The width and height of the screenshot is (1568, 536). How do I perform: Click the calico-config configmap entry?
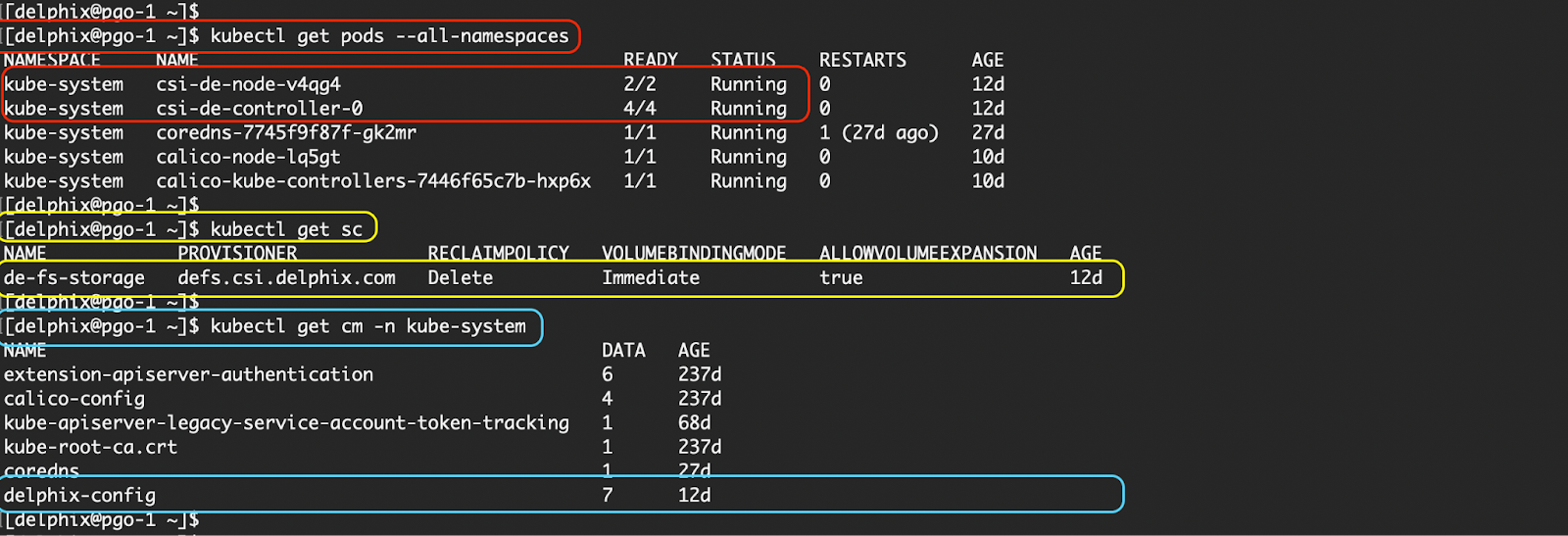[x=74, y=399]
